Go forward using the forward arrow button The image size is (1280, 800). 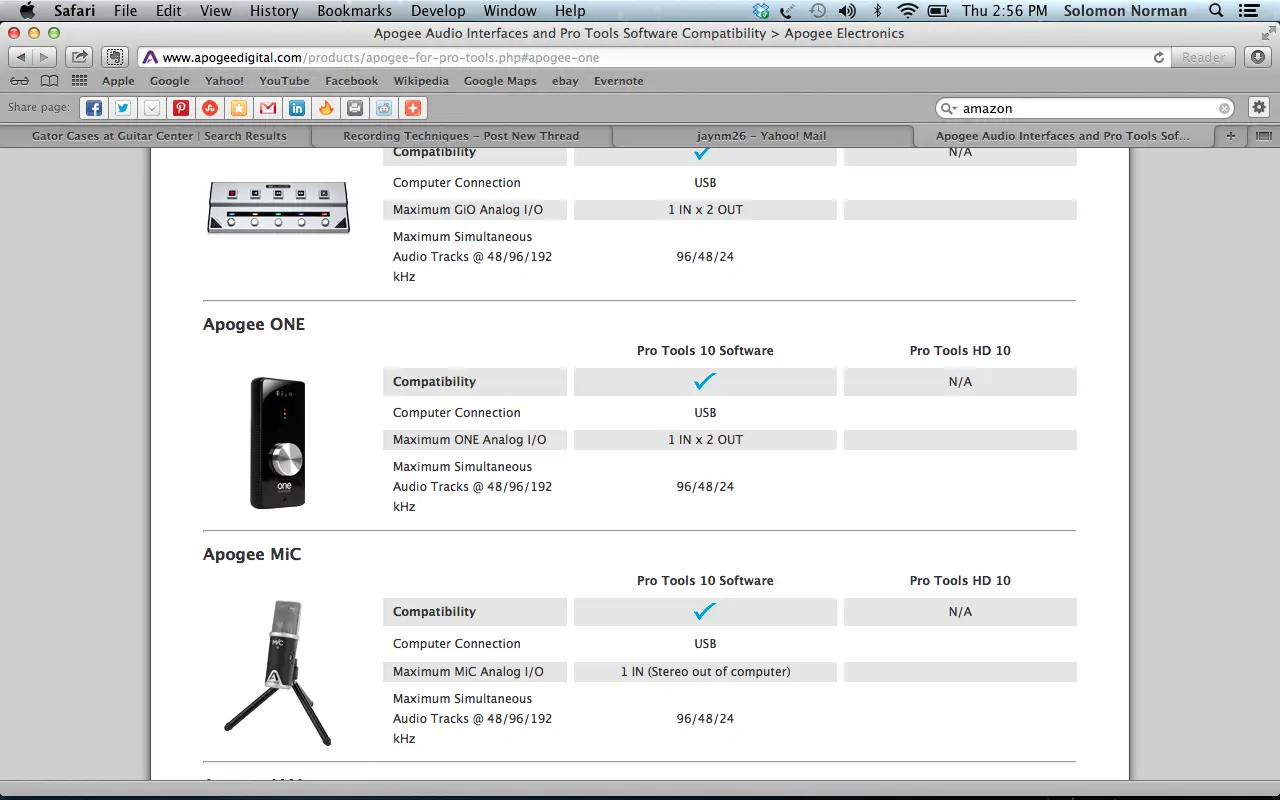point(45,57)
